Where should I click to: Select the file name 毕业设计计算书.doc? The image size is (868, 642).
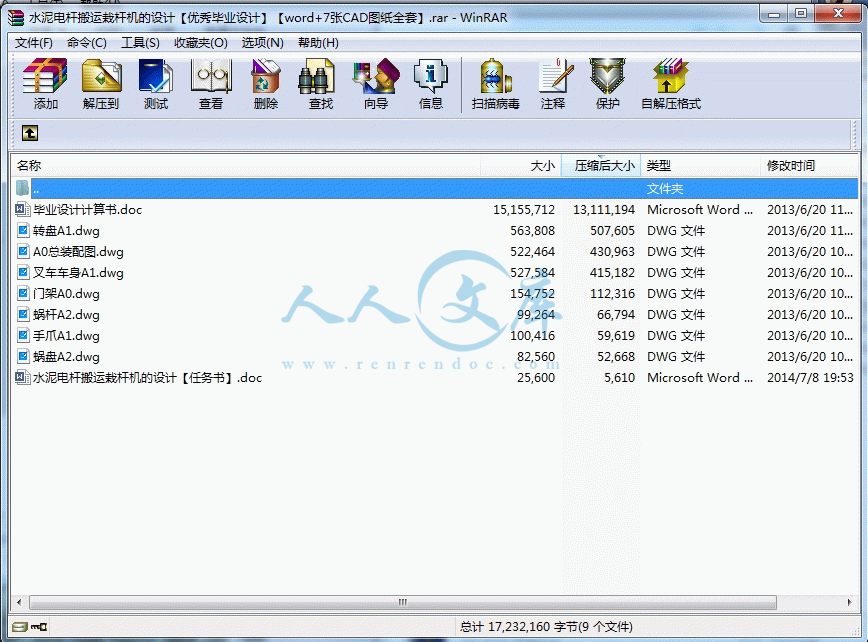click(87, 210)
